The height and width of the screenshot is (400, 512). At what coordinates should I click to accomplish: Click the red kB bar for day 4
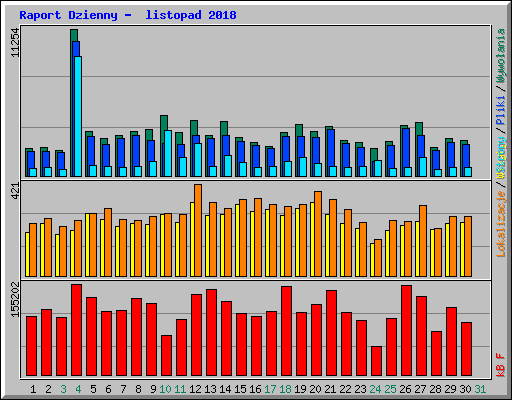(76, 330)
